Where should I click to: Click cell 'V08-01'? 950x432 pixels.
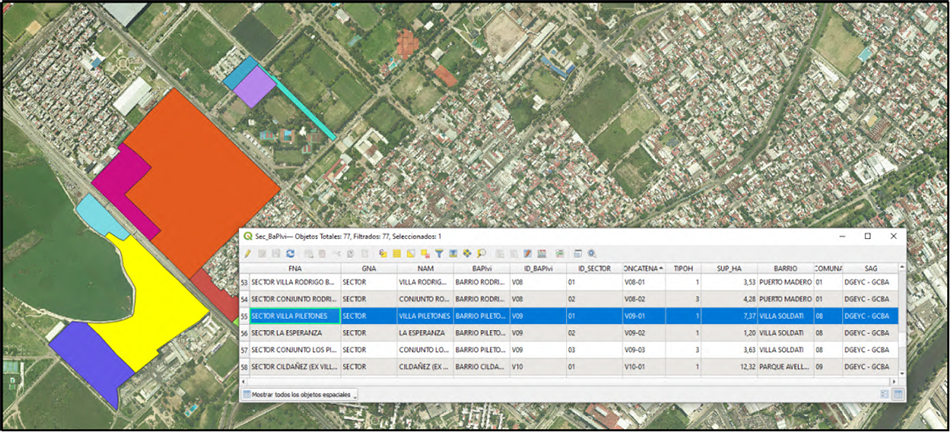click(643, 282)
